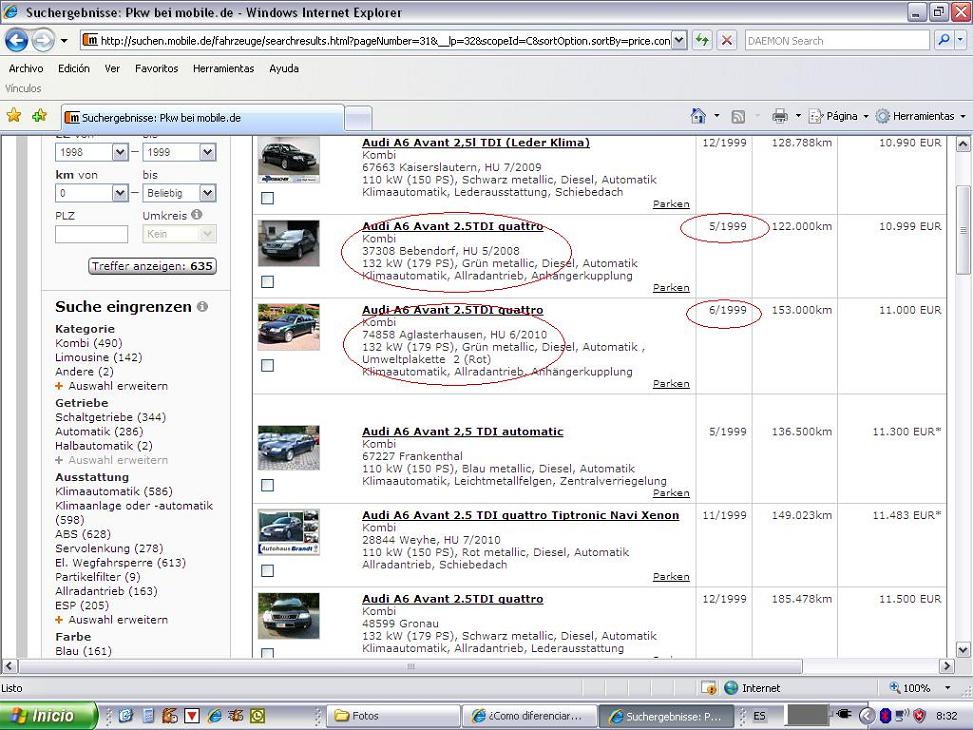Click the Favorites star icon
Viewport: 973px width, 730px height.
coord(14,115)
